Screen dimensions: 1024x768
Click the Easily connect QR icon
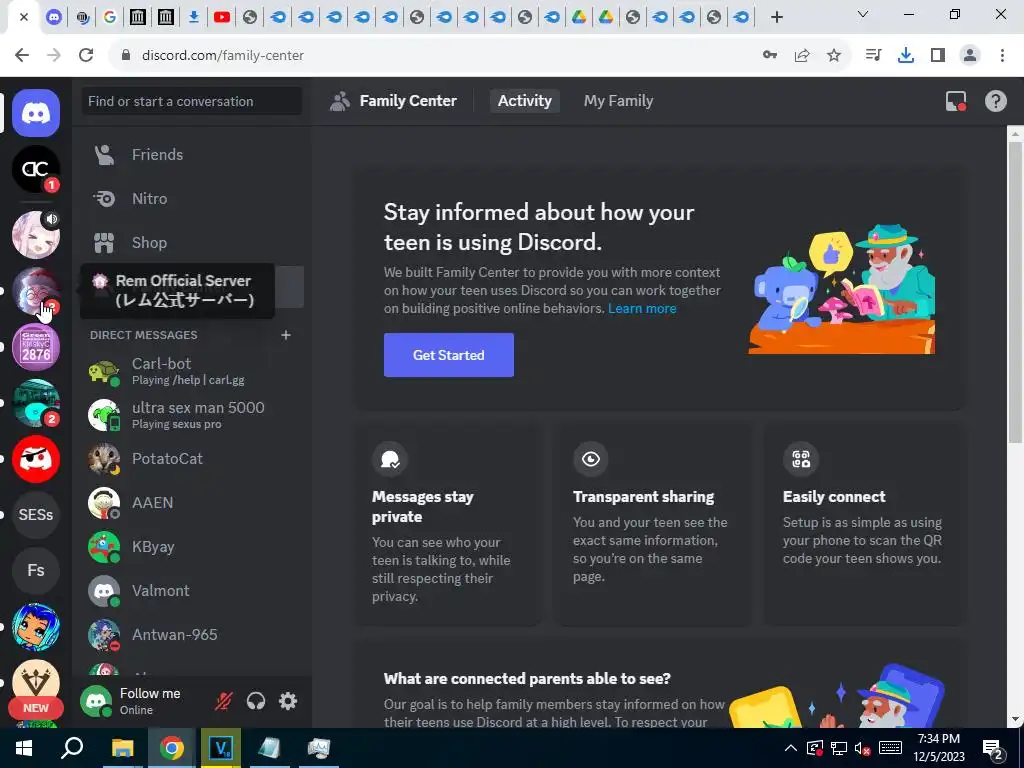click(x=801, y=459)
